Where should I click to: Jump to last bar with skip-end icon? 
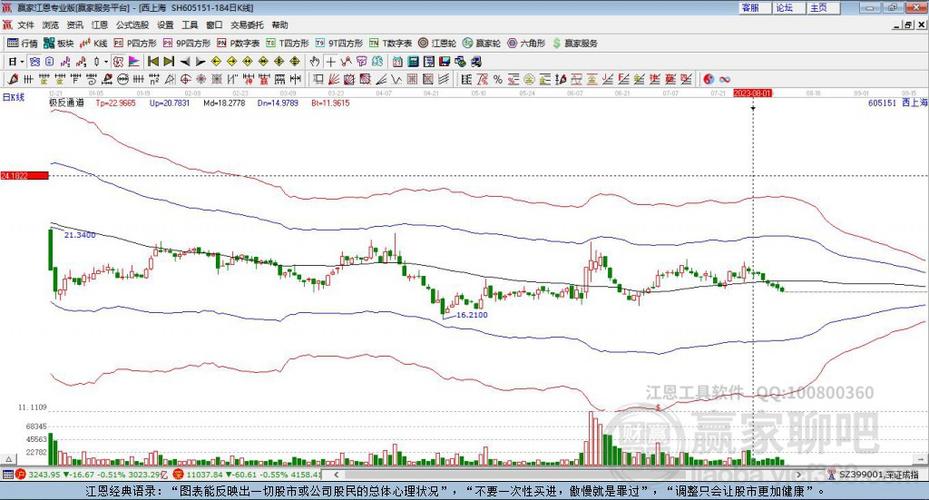[x=169, y=62]
